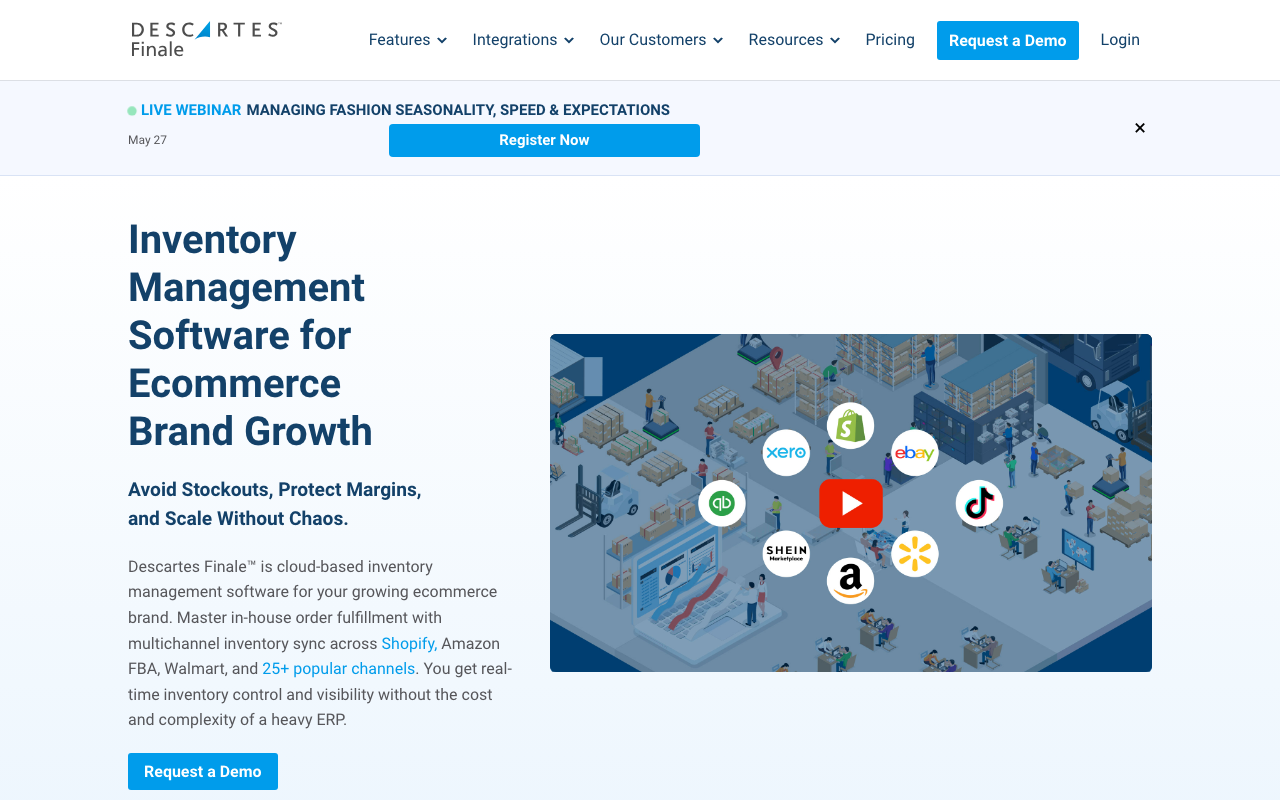Click the SHEIN Marketplace logo circle
Image resolution: width=1280 pixels, height=800 pixels.
coord(786,554)
